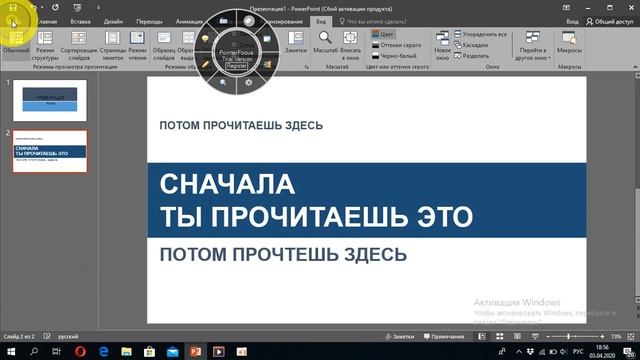Open Customize Quick Access Toolbar dropdown
This screenshot has width=640, height=360.
[x=98, y=7]
